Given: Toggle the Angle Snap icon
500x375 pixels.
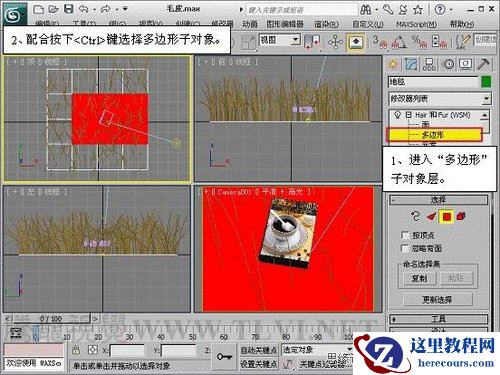Looking at the screenshot, I should (399, 42).
